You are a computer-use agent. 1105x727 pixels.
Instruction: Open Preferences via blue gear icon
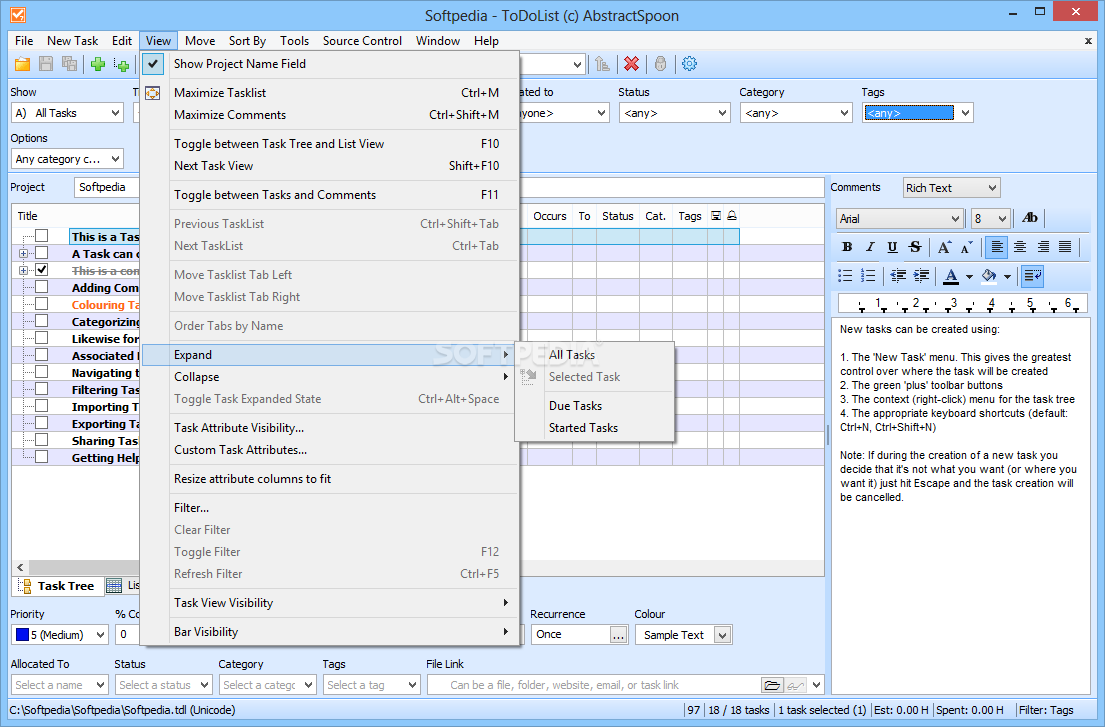(689, 64)
